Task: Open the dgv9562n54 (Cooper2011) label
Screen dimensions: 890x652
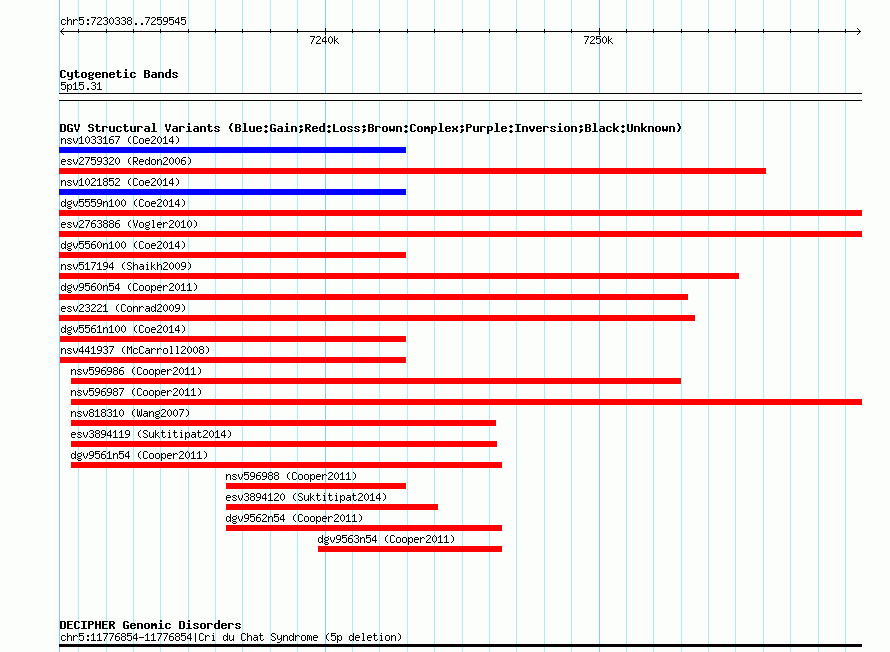Action: point(294,518)
